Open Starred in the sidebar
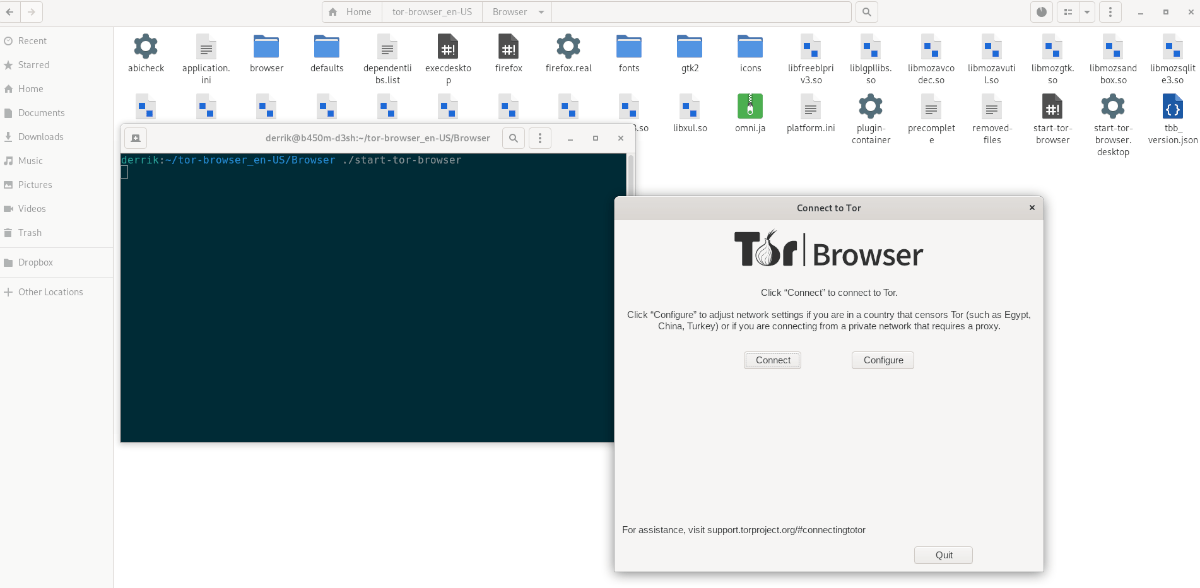The width and height of the screenshot is (1200, 588). [x=57, y=65]
